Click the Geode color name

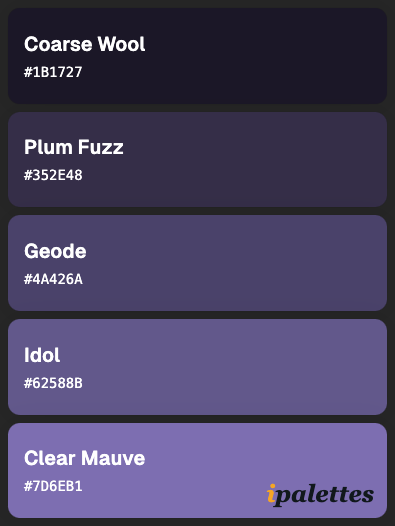pyautogui.click(x=55, y=251)
